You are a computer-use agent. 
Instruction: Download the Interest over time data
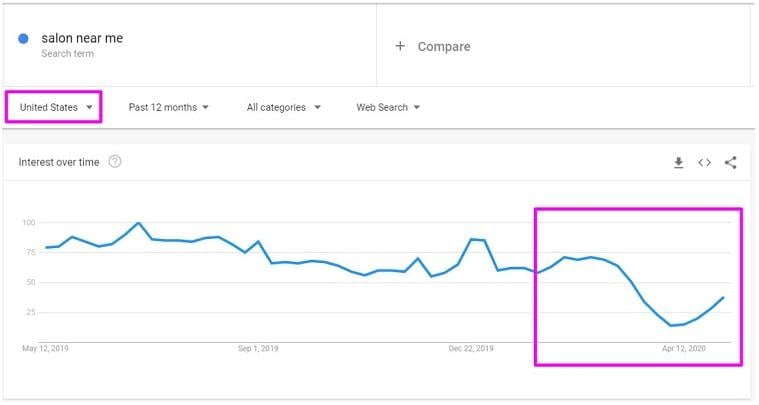pyautogui.click(x=679, y=163)
